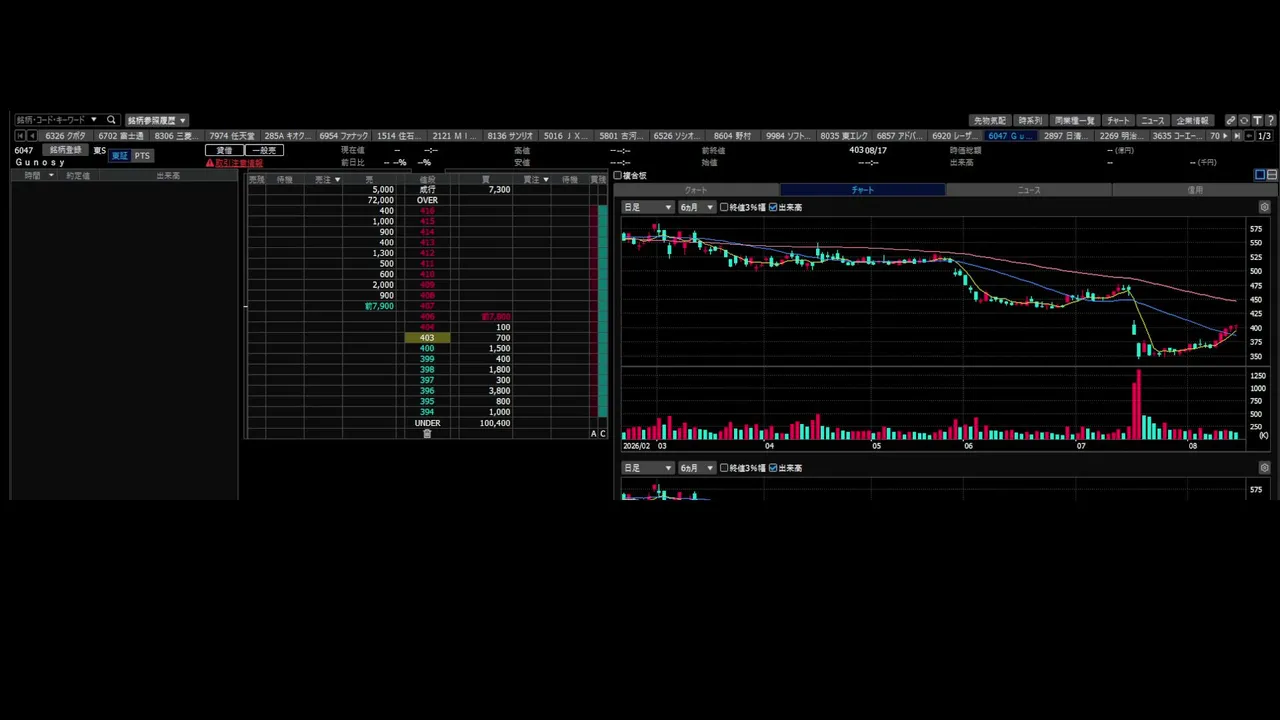Click the back arrow next to 1/3
Screen dimensions: 1280x720
[1249, 136]
